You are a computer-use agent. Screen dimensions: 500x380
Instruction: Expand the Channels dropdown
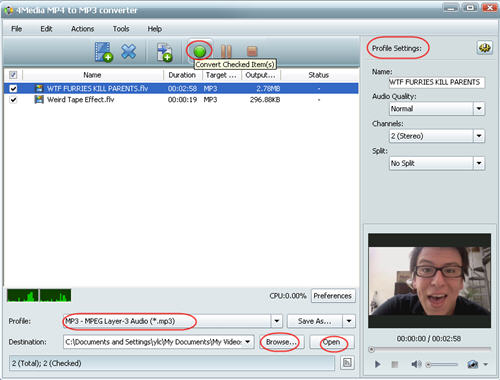[479, 136]
